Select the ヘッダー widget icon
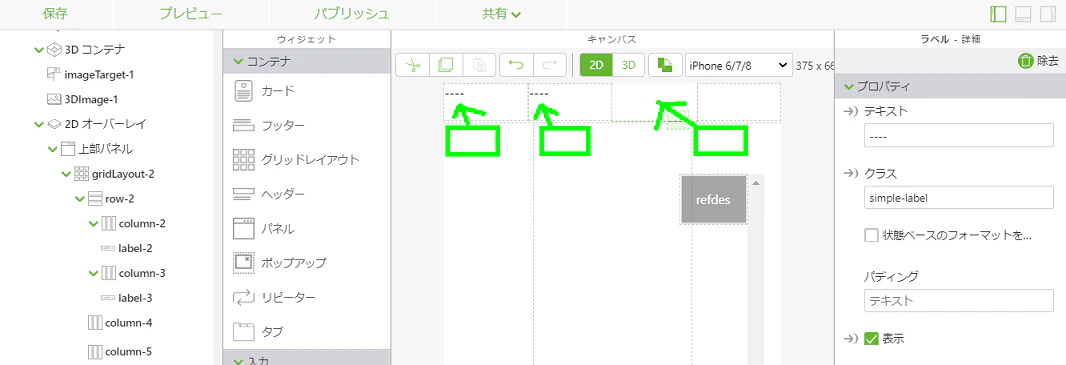The image size is (1066, 365). [243, 194]
